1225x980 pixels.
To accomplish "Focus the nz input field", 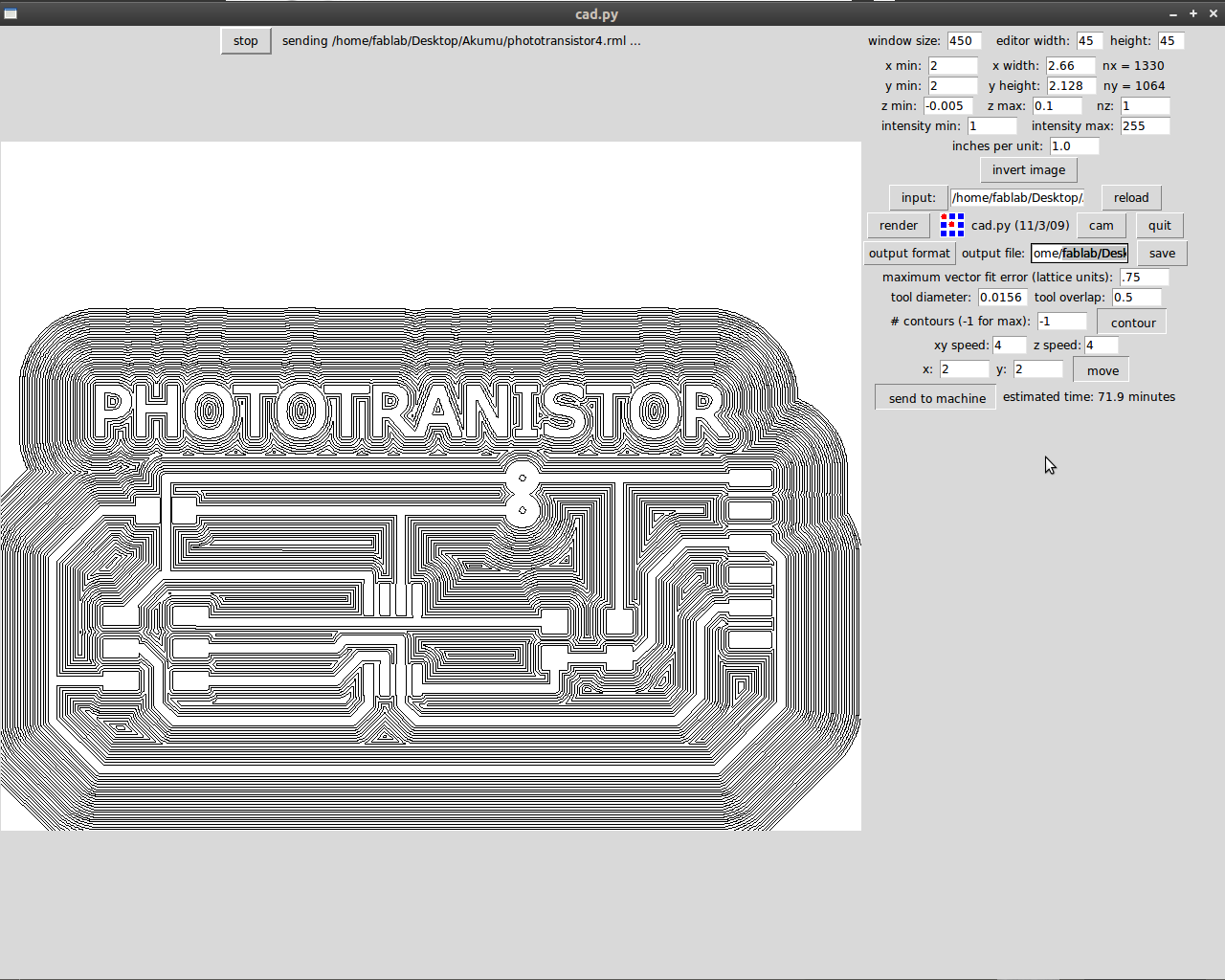I will (x=1145, y=106).
